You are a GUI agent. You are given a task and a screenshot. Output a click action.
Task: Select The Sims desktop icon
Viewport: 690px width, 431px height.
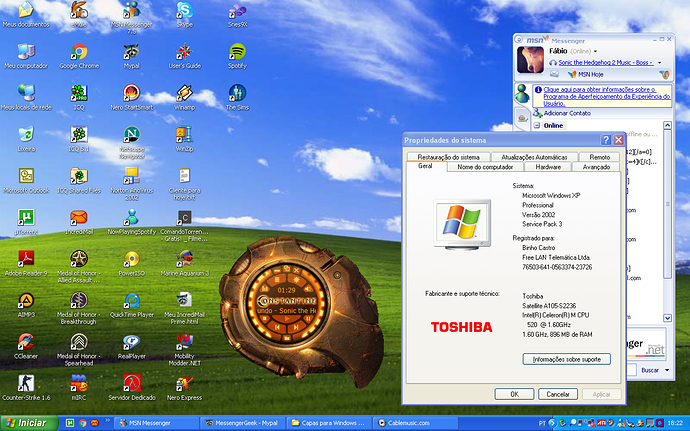pos(237,98)
